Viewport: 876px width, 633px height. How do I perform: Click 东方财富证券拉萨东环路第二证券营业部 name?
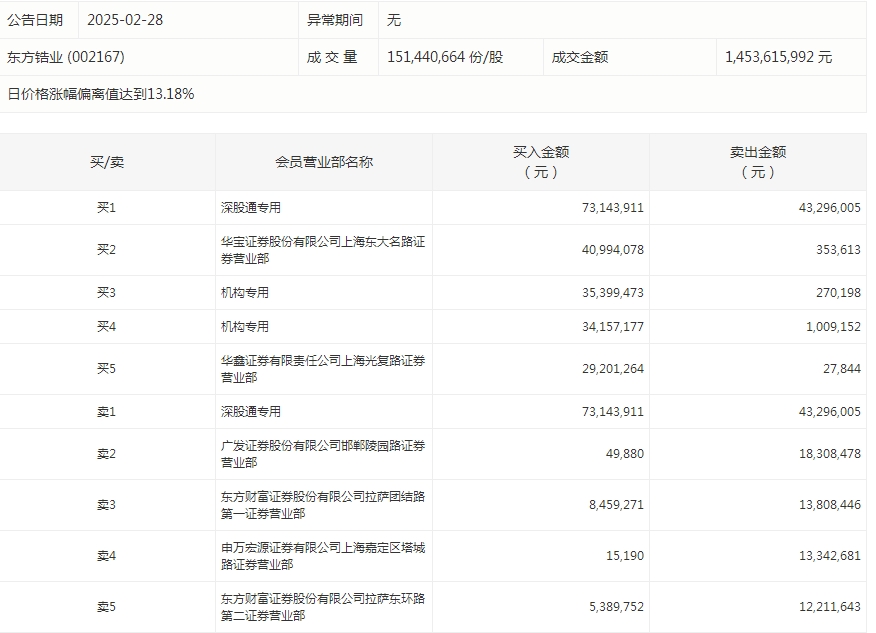[x=323, y=607]
